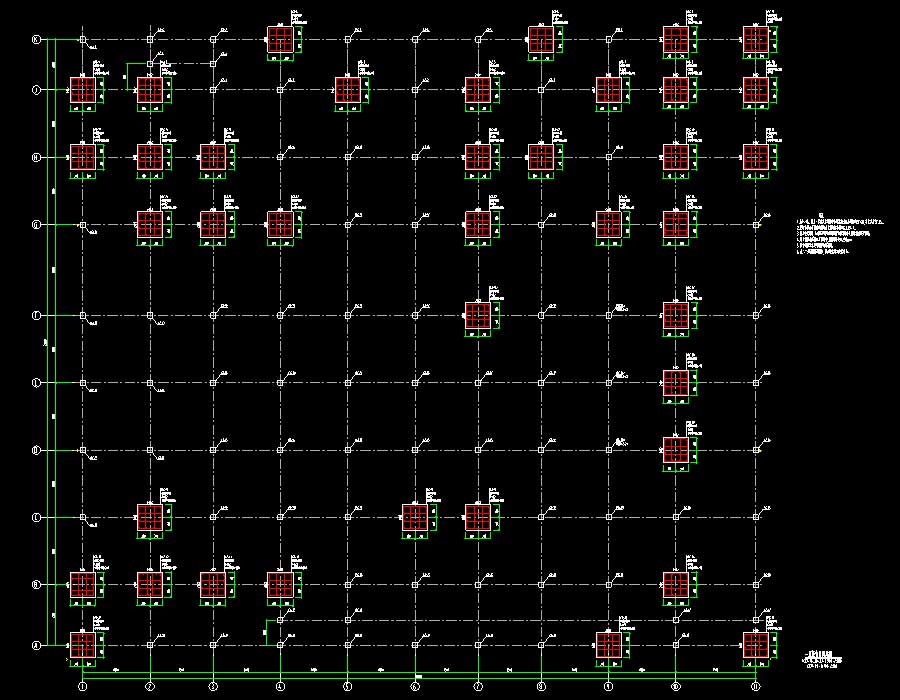The width and height of the screenshot is (900, 700).
Task: Click axis number bubble 11 at bottom
Action: point(756,687)
